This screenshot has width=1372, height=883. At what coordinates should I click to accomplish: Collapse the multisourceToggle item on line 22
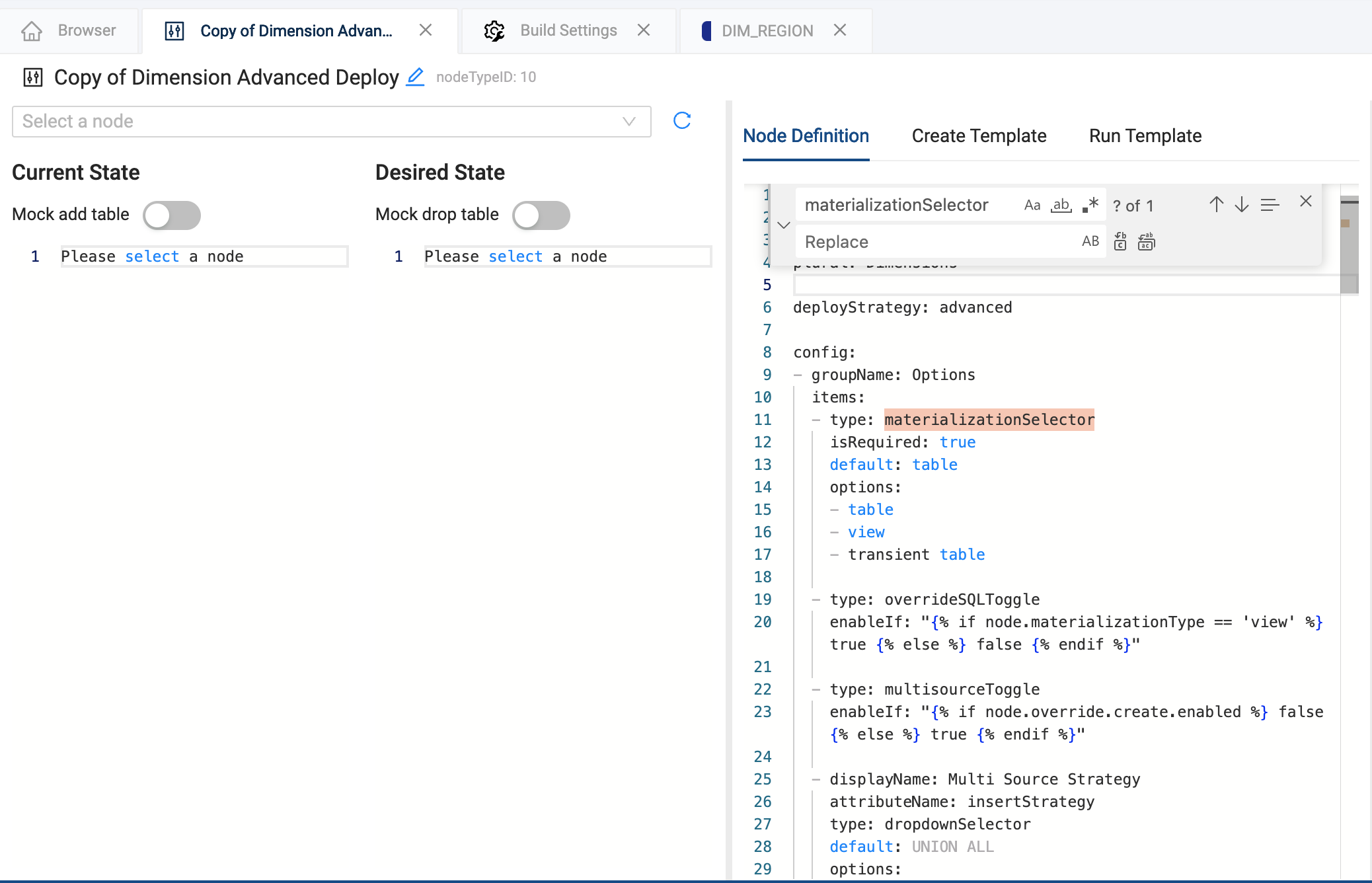pyautogui.click(x=817, y=690)
